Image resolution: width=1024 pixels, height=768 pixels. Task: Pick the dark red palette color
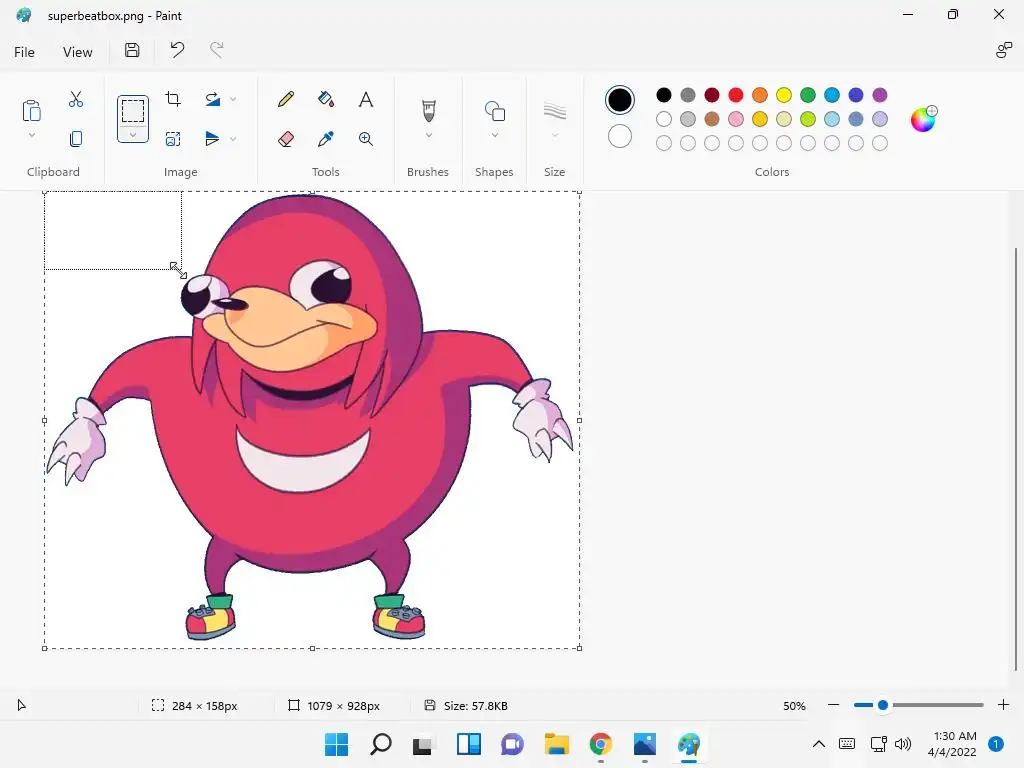pos(712,95)
